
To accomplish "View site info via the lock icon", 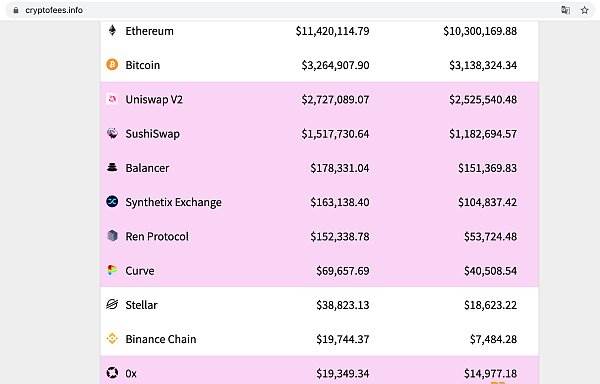I will pos(16,10).
